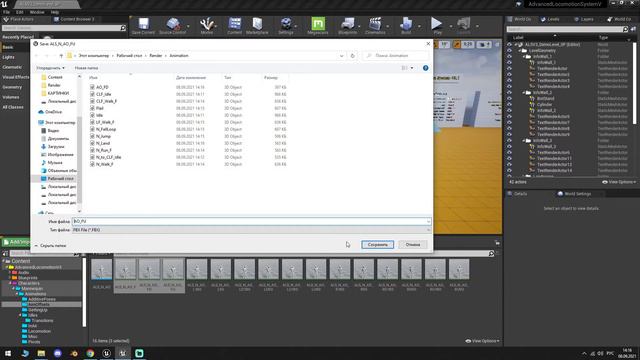This screenshot has width=640, height=360.
Task: Open the Megascans toolbar icon
Action: click(x=318, y=25)
